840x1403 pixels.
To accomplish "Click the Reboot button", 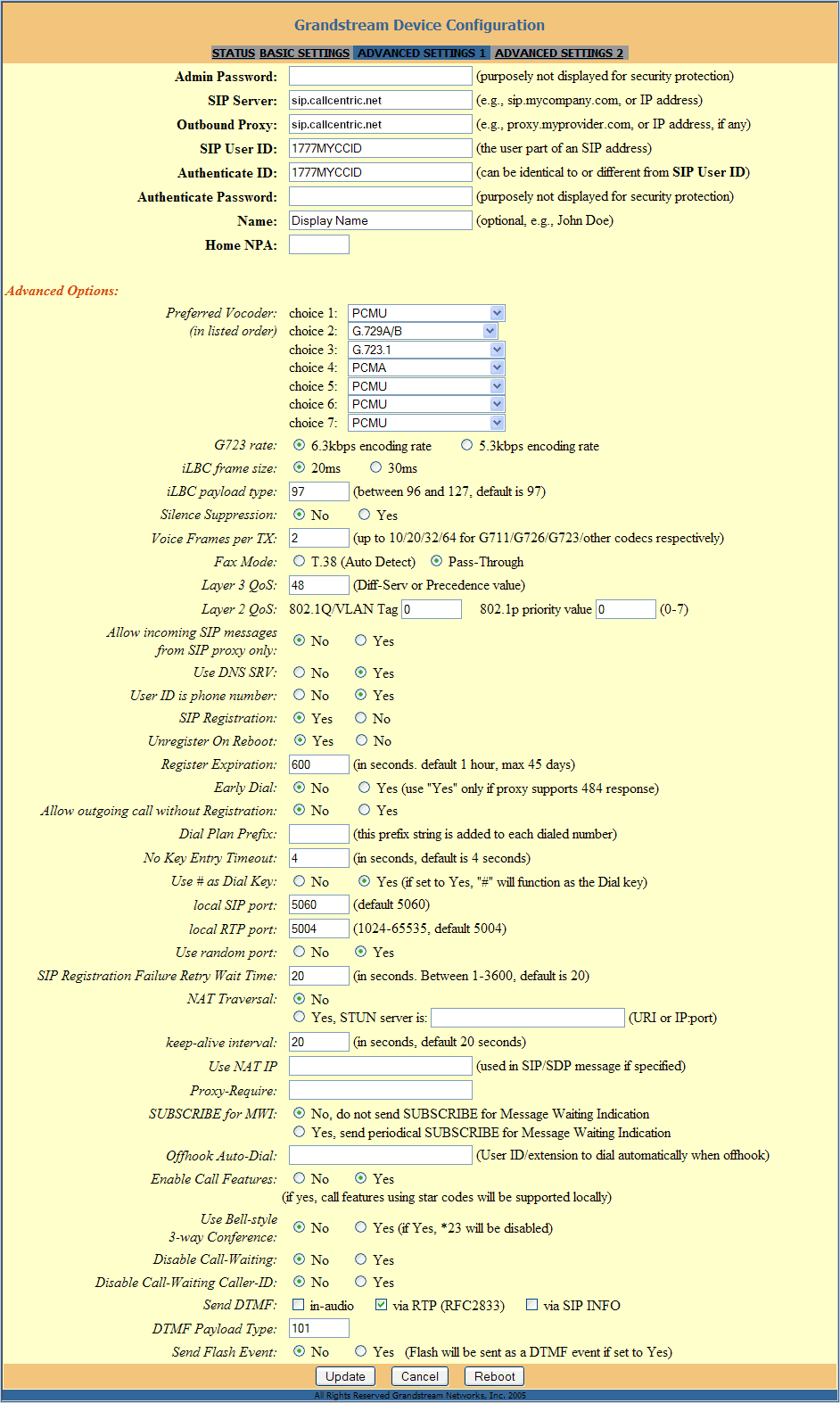I will (x=495, y=1376).
